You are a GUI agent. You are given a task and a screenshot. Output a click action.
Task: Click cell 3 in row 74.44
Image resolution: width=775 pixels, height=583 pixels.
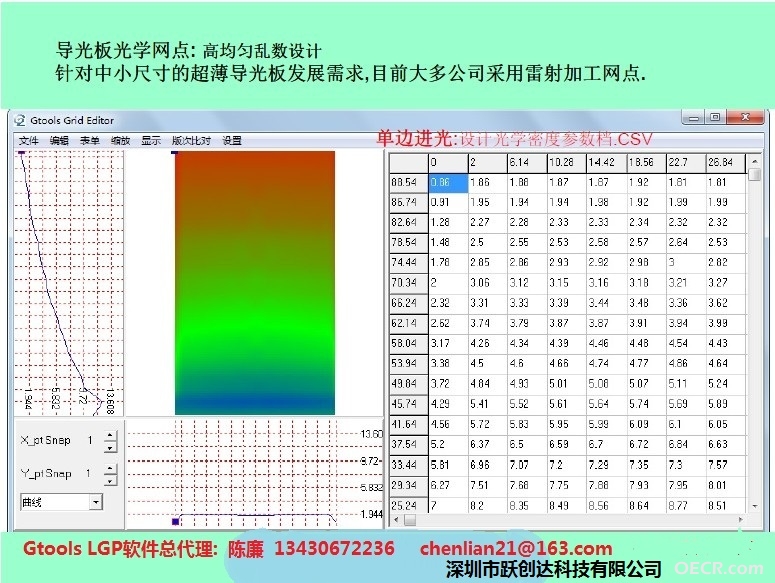[x=686, y=262]
